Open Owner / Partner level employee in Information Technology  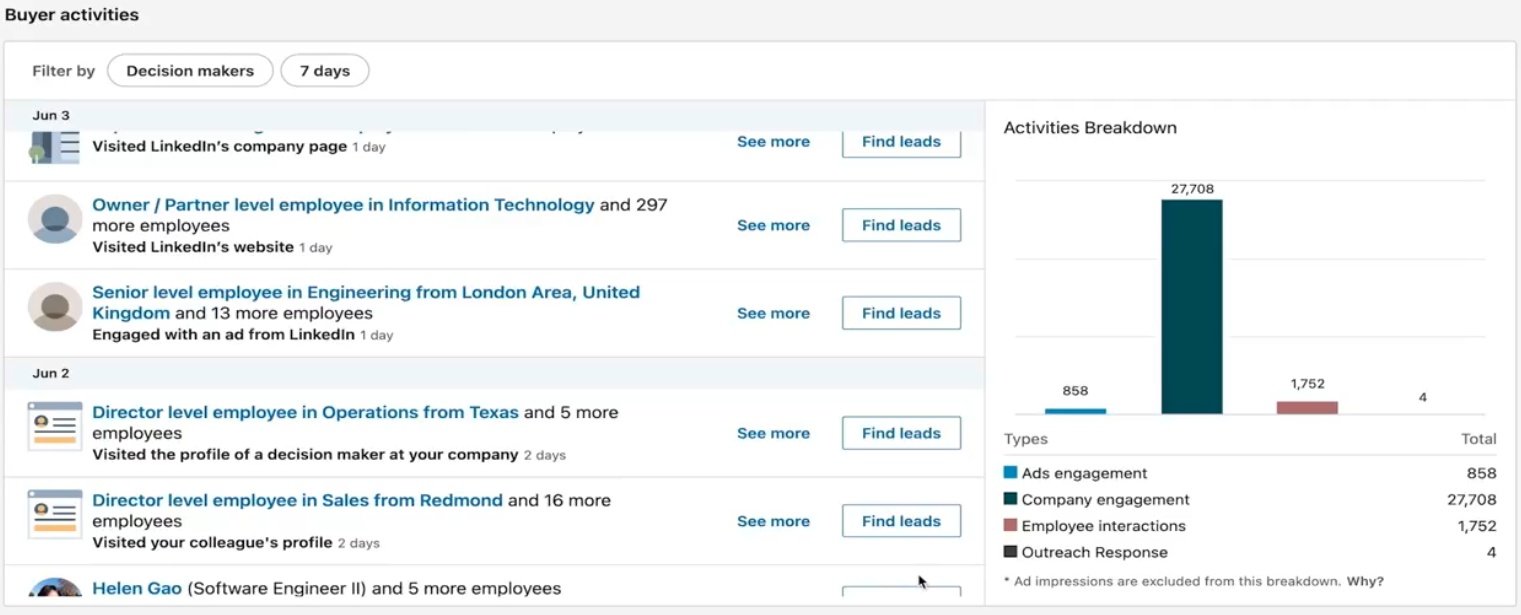coord(343,205)
